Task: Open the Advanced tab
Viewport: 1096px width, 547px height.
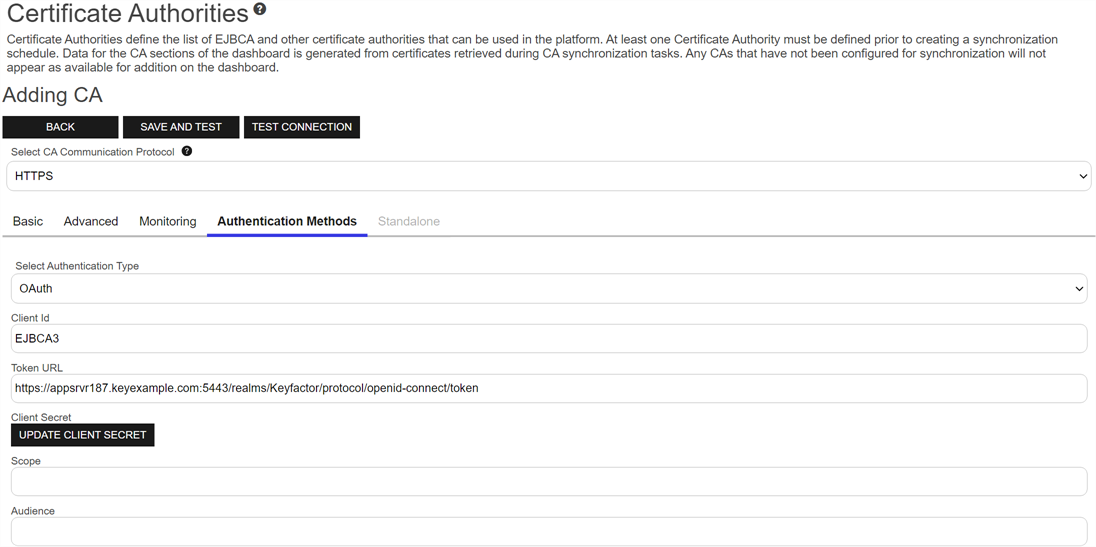Action: coord(91,221)
